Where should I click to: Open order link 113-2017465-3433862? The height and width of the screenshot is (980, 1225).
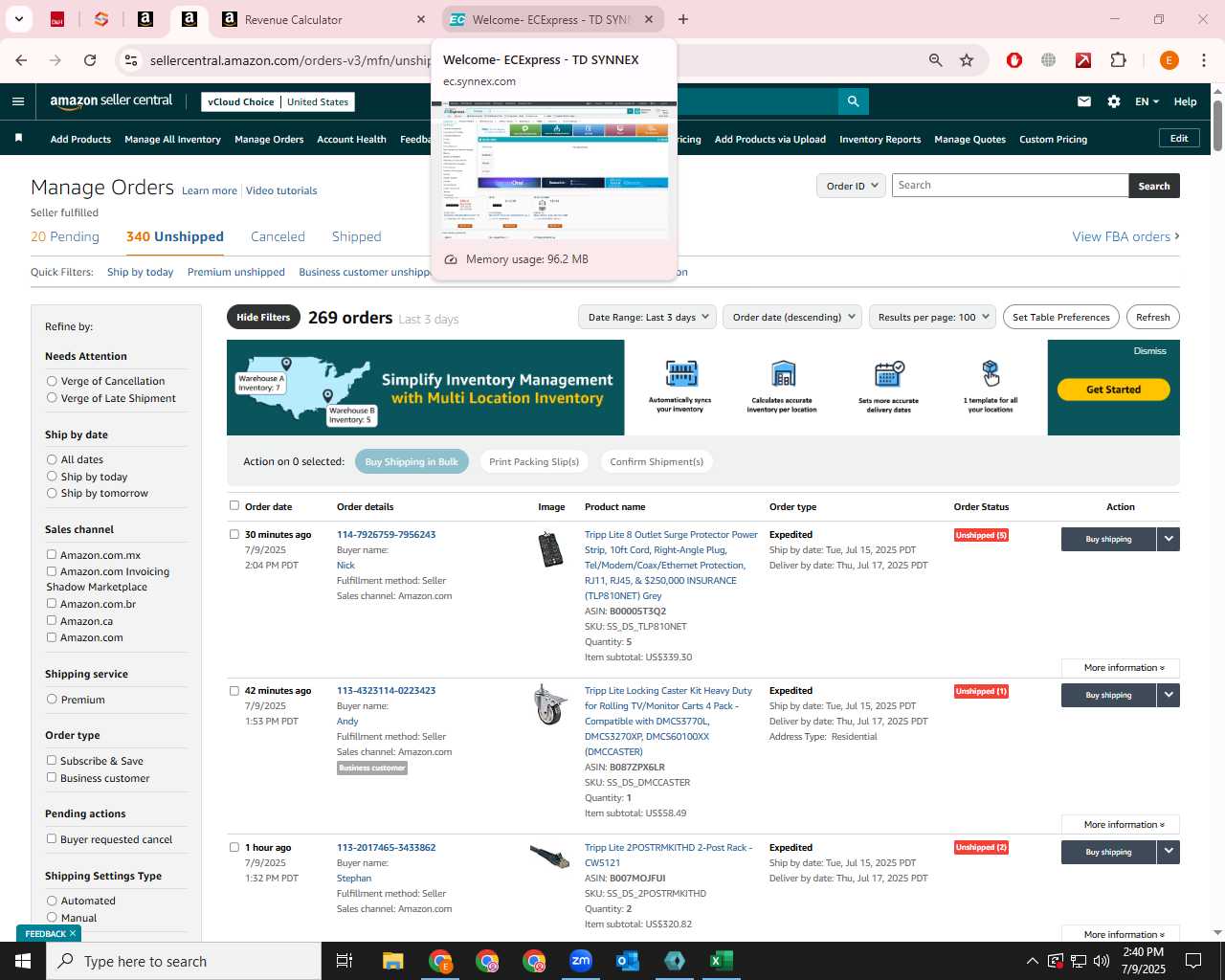tap(386, 847)
